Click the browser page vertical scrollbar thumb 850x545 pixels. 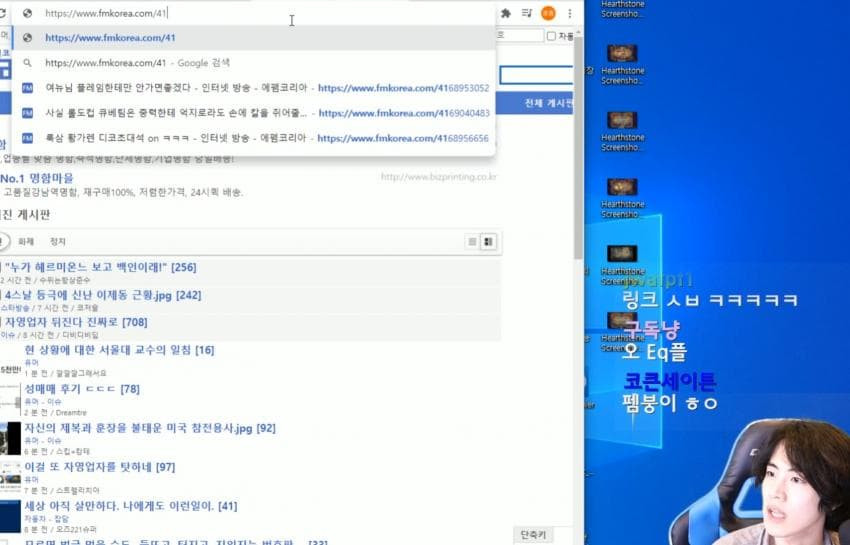click(579, 148)
